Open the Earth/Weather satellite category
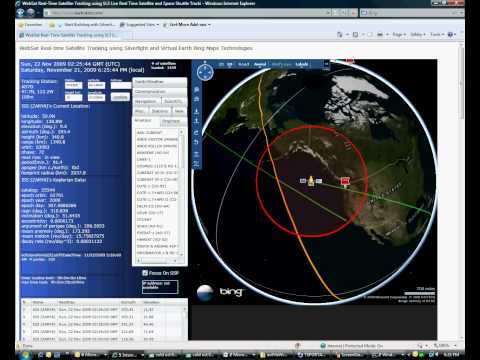 pos(159,82)
